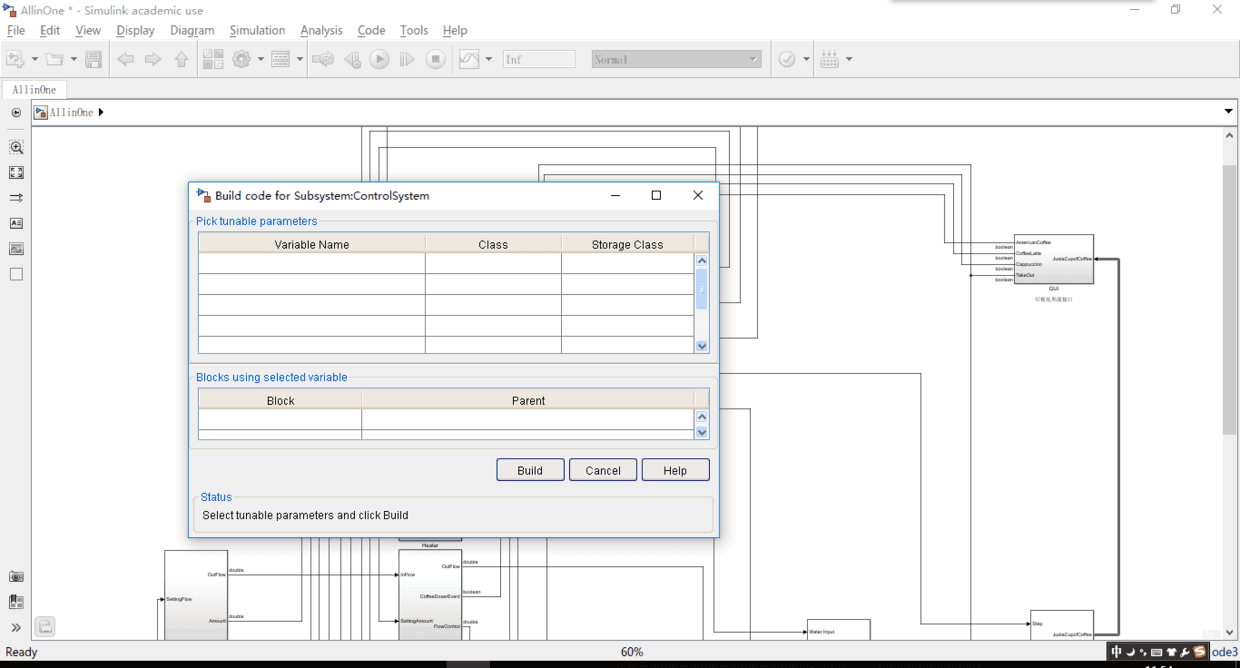
Task: Click the simulation stop time field showing Inf
Action: point(539,60)
